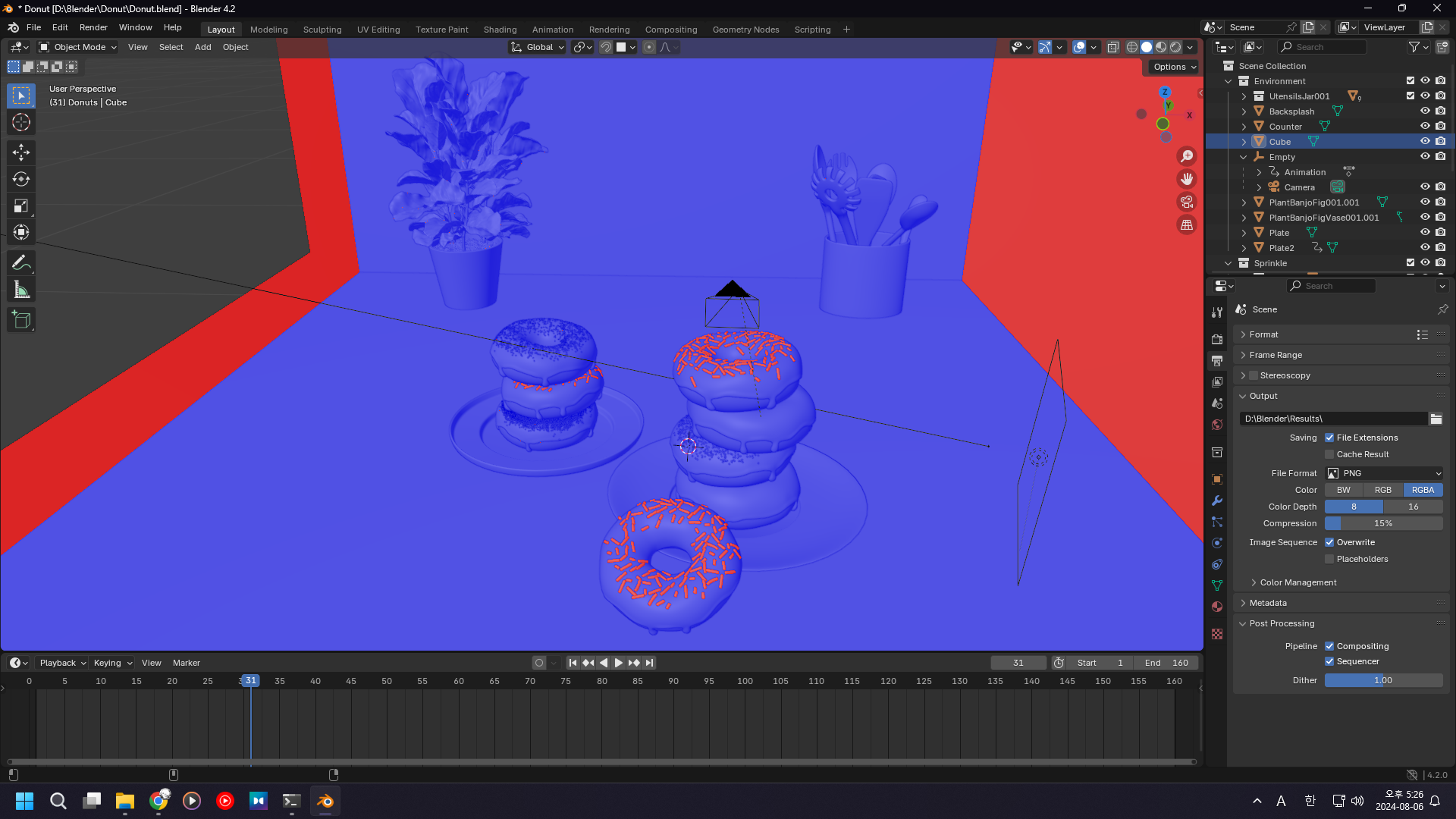Viewport: 1456px width, 819px height.
Task: Select the Rotate tool
Action: (x=21, y=180)
